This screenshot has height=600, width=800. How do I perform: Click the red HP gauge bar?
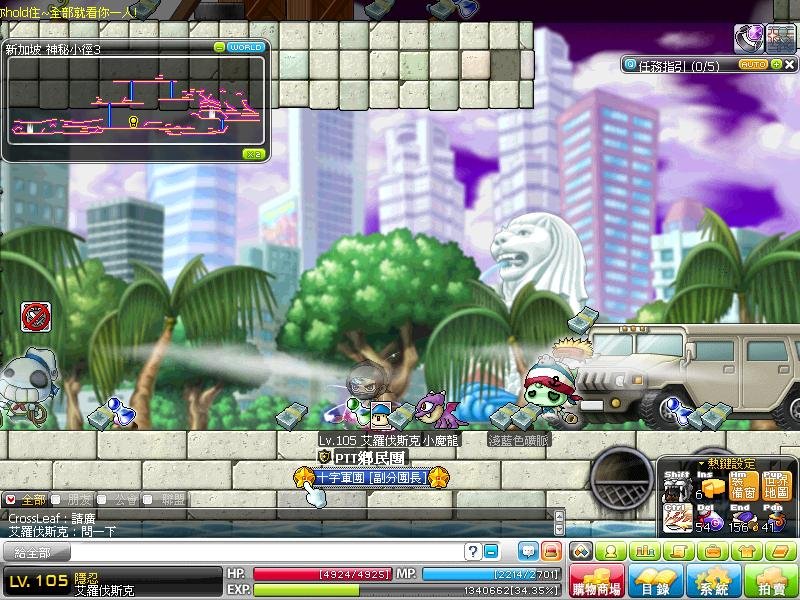[322, 574]
